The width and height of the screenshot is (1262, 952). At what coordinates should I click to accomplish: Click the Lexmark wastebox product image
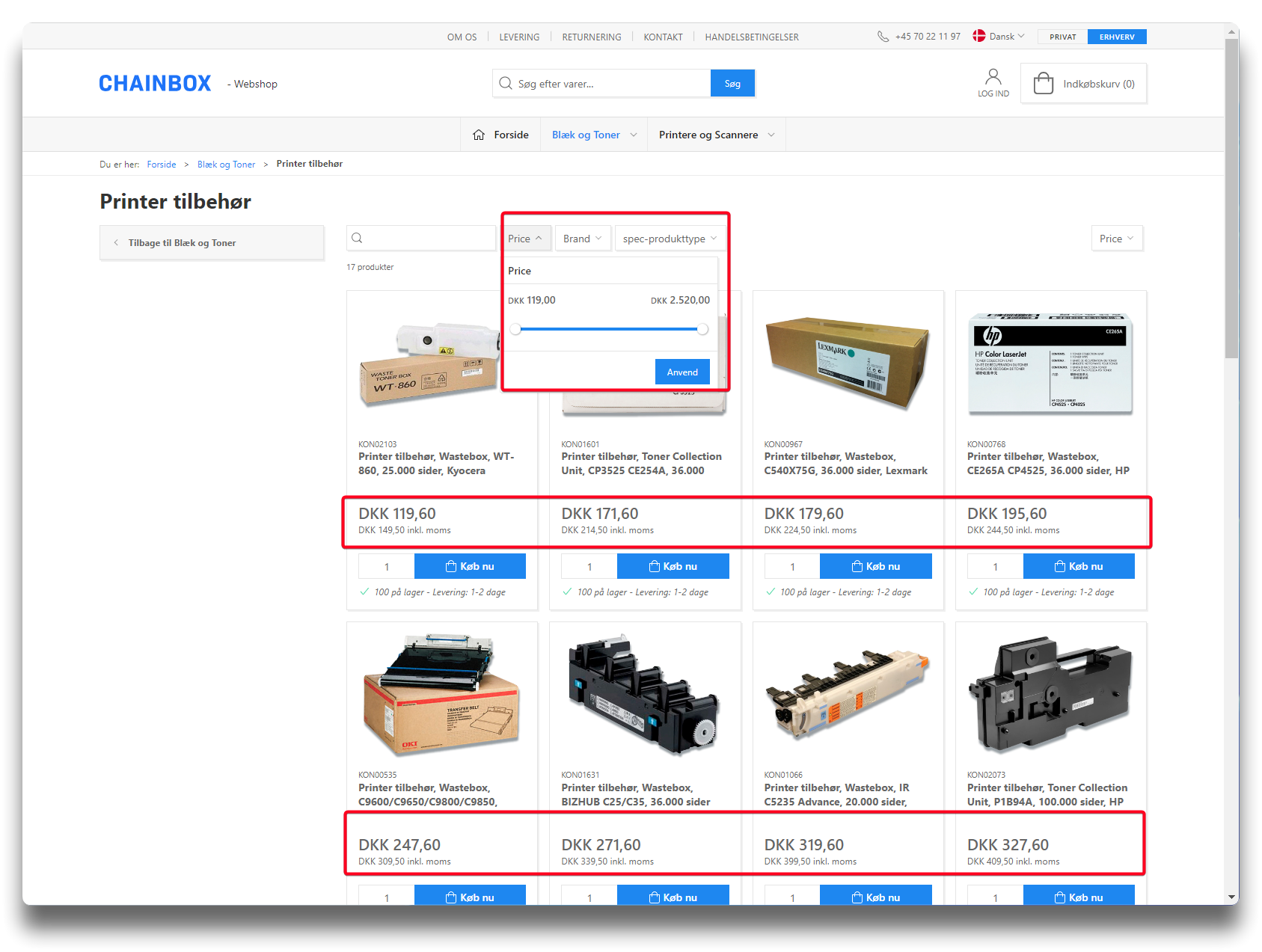tap(848, 363)
